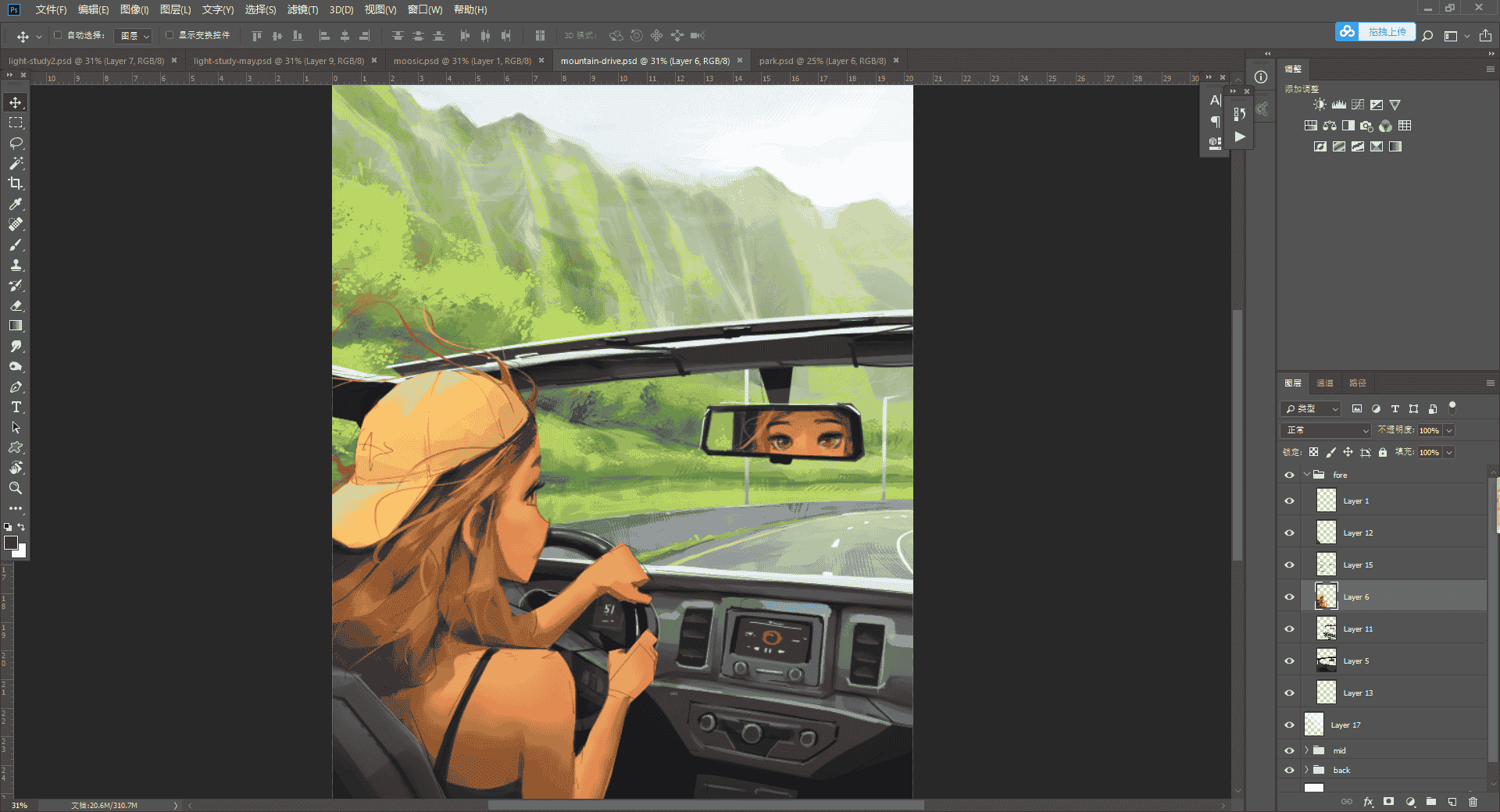Activate the Eraser tool
The width and height of the screenshot is (1500, 812).
point(16,305)
